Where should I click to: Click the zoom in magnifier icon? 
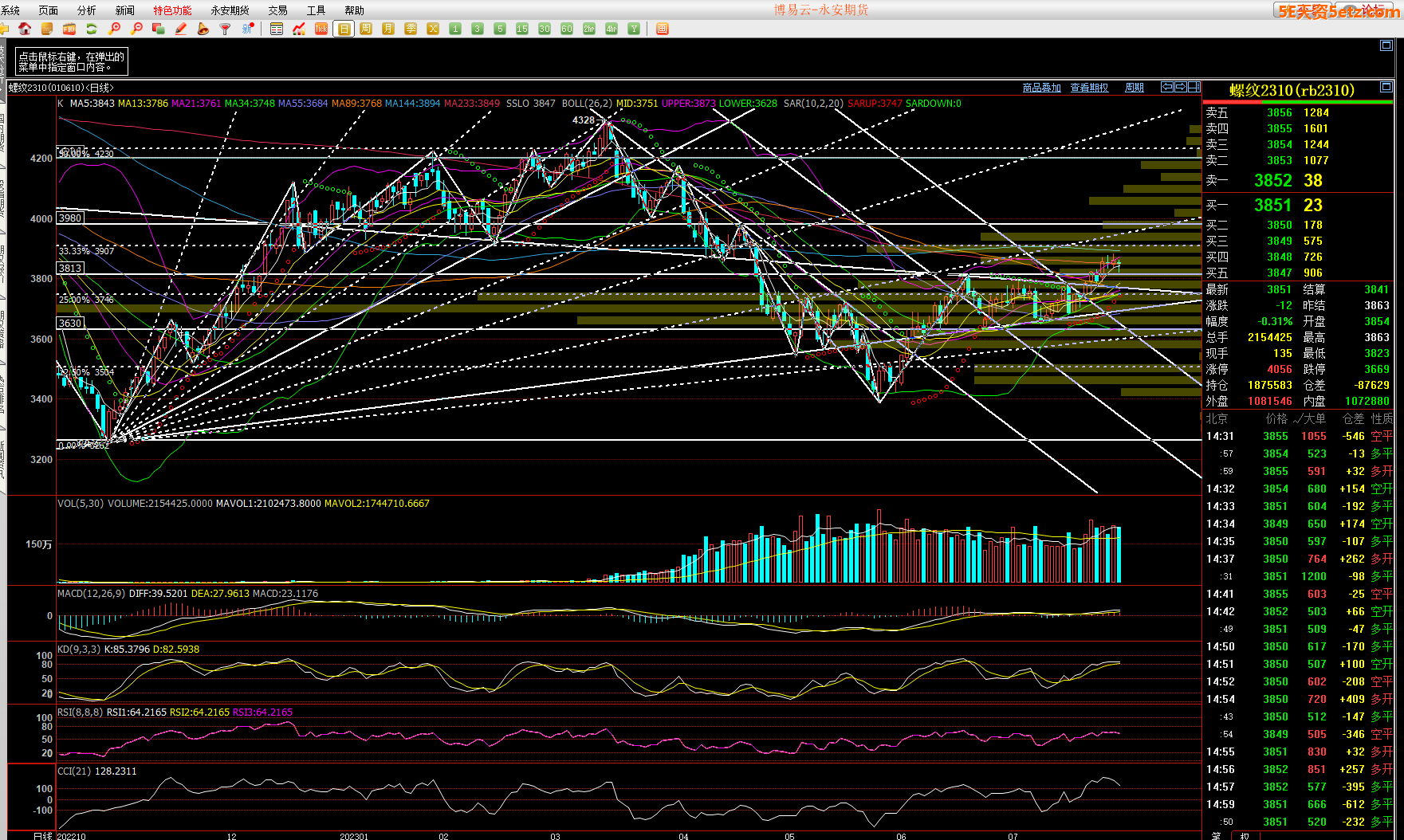pos(114,29)
